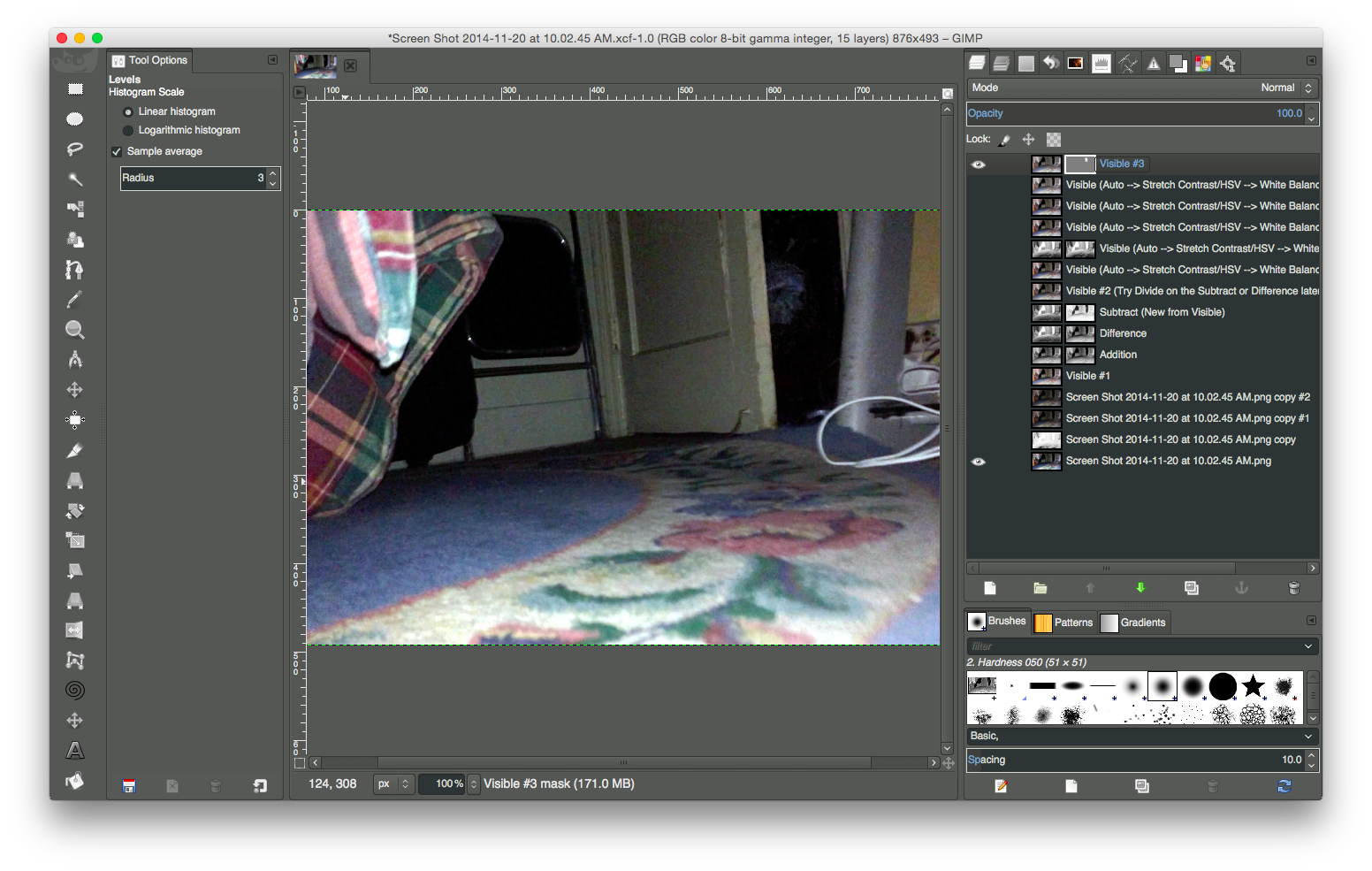Select the Text tool
Viewport: 1372px width, 871px height.
point(75,750)
